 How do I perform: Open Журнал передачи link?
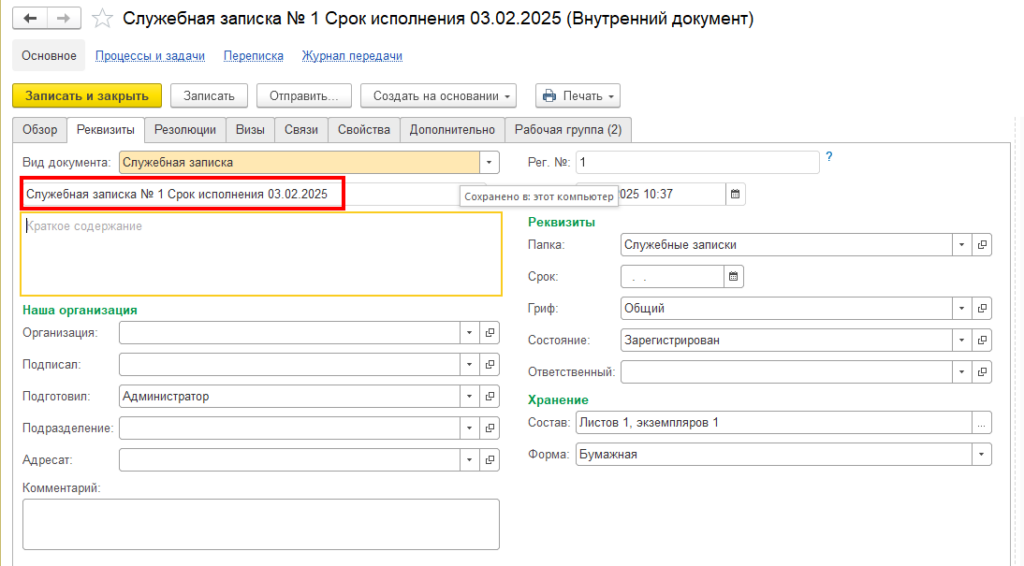coord(352,56)
